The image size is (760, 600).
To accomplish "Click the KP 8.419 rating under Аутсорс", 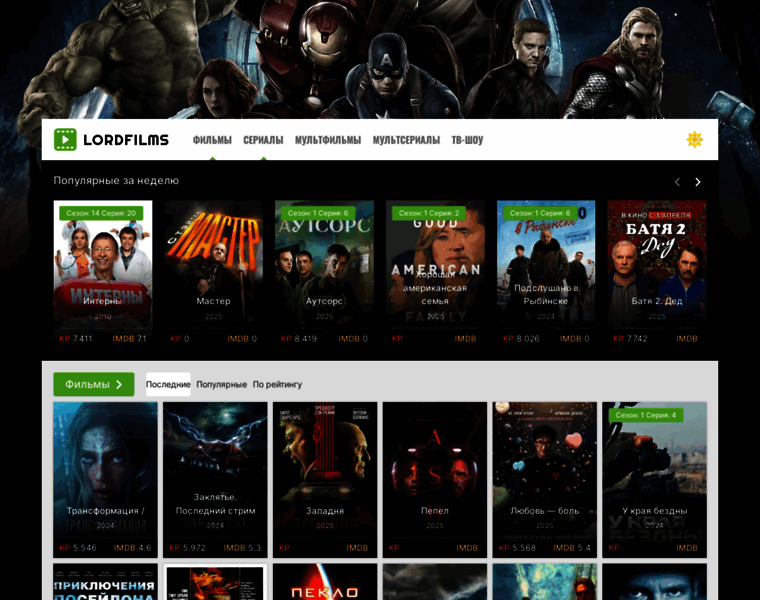I will (x=299, y=339).
